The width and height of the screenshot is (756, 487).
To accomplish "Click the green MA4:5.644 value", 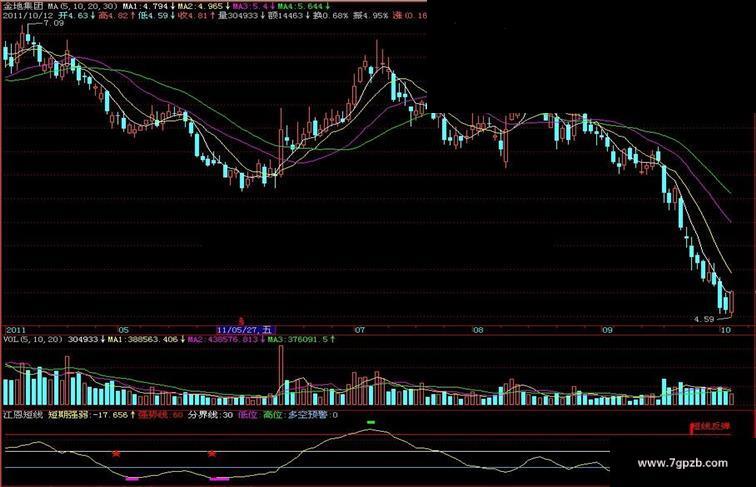I will pyautogui.click(x=300, y=6).
